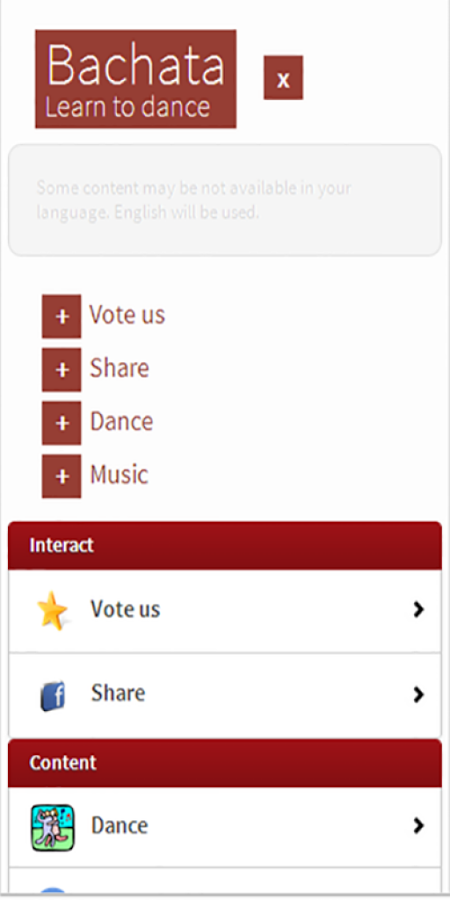The image size is (450, 900).
Task: Close the menu with the x button
Action: [283, 77]
